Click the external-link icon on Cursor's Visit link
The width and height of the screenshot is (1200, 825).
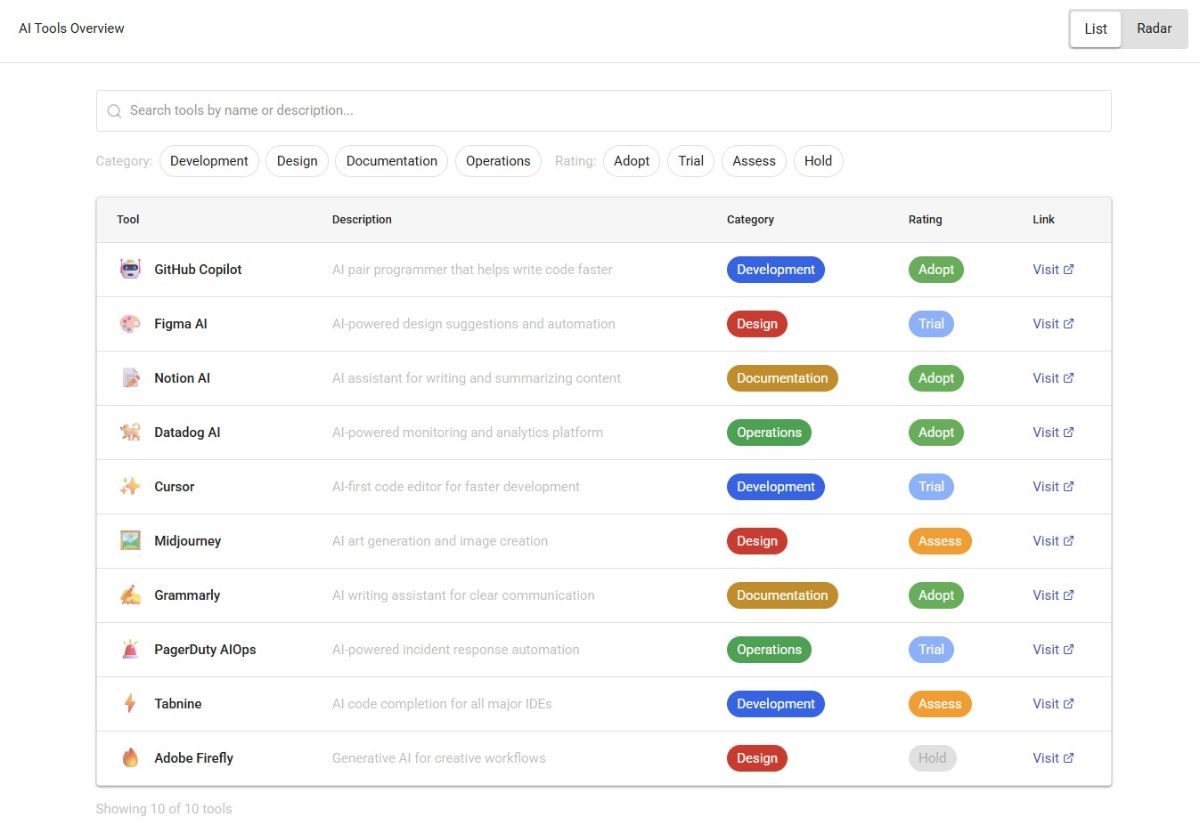click(x=1071, y=486)
